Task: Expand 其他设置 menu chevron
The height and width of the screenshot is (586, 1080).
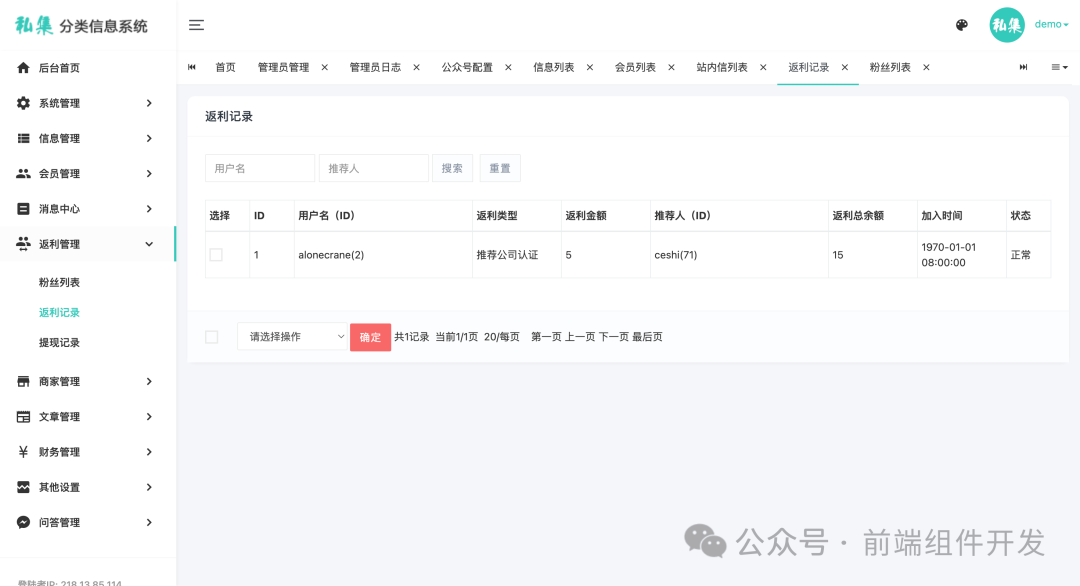Action: (x=149, y=487)
